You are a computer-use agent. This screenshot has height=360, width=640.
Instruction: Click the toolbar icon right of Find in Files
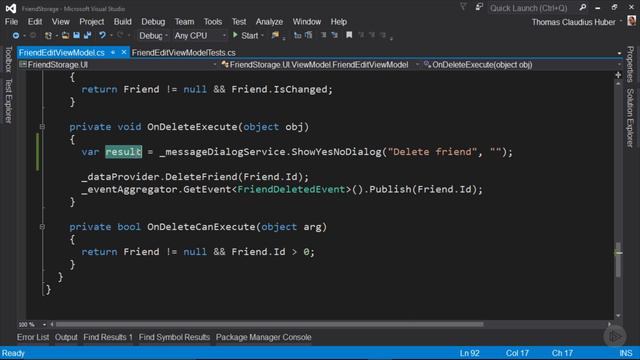pos(298,36)
